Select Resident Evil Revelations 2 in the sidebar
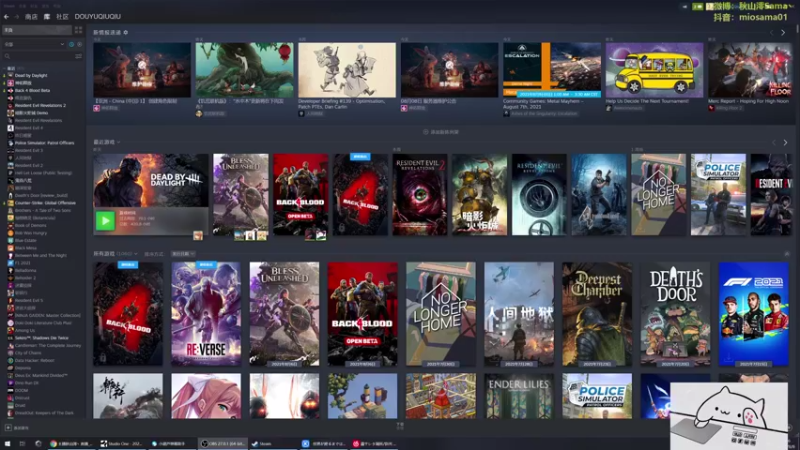 40,105
